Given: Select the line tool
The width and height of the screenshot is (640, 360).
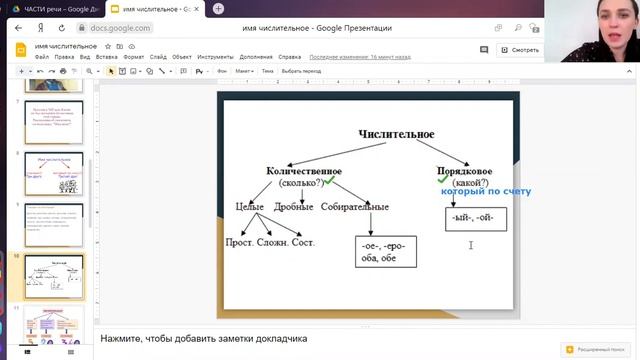Looking at the screenshot, I should (162, 71).
